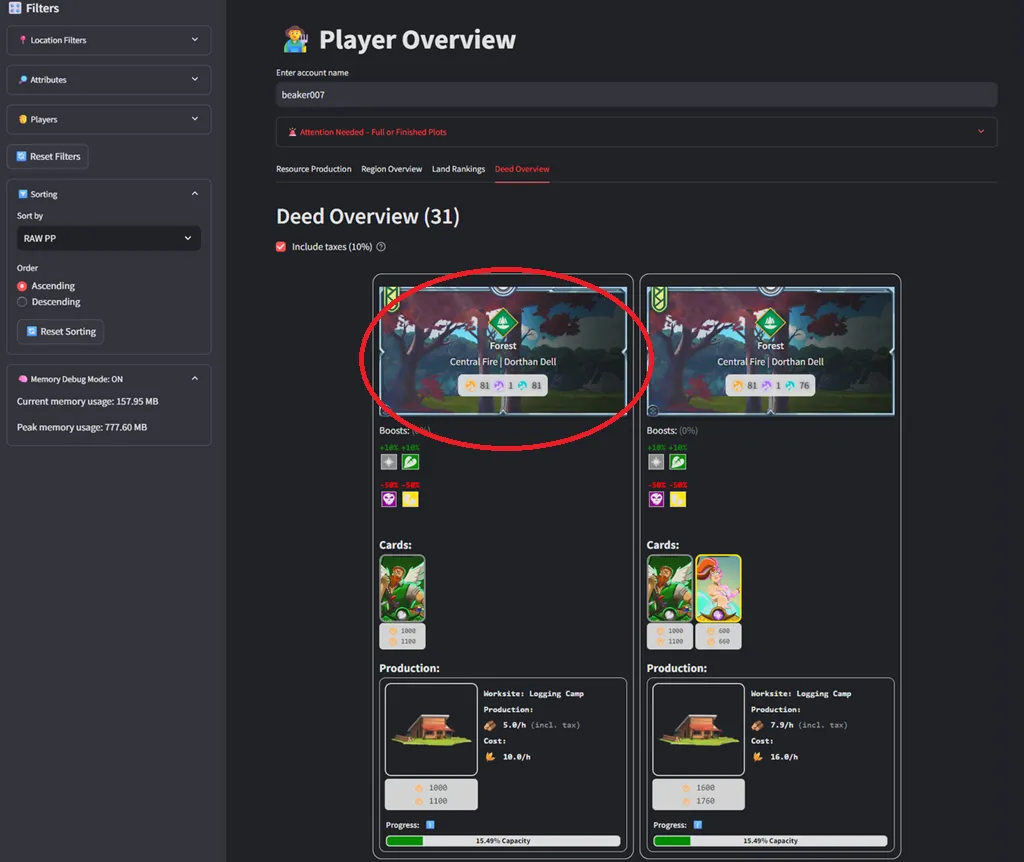Click the first deed's green leaf boost icon
This screenshot has height=862, width=1024.
coord(410,462)
